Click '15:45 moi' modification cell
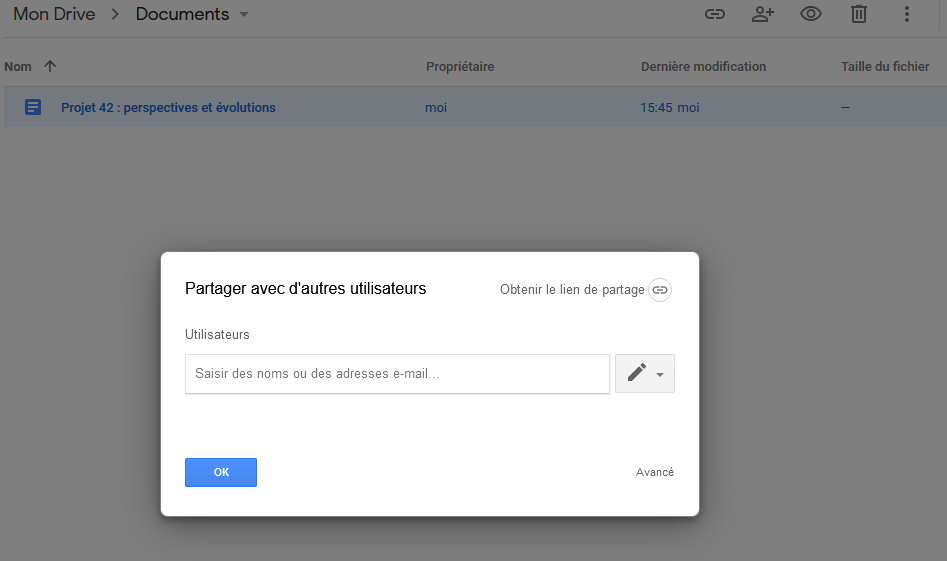947x561 pixels. [x=670, y=107]
